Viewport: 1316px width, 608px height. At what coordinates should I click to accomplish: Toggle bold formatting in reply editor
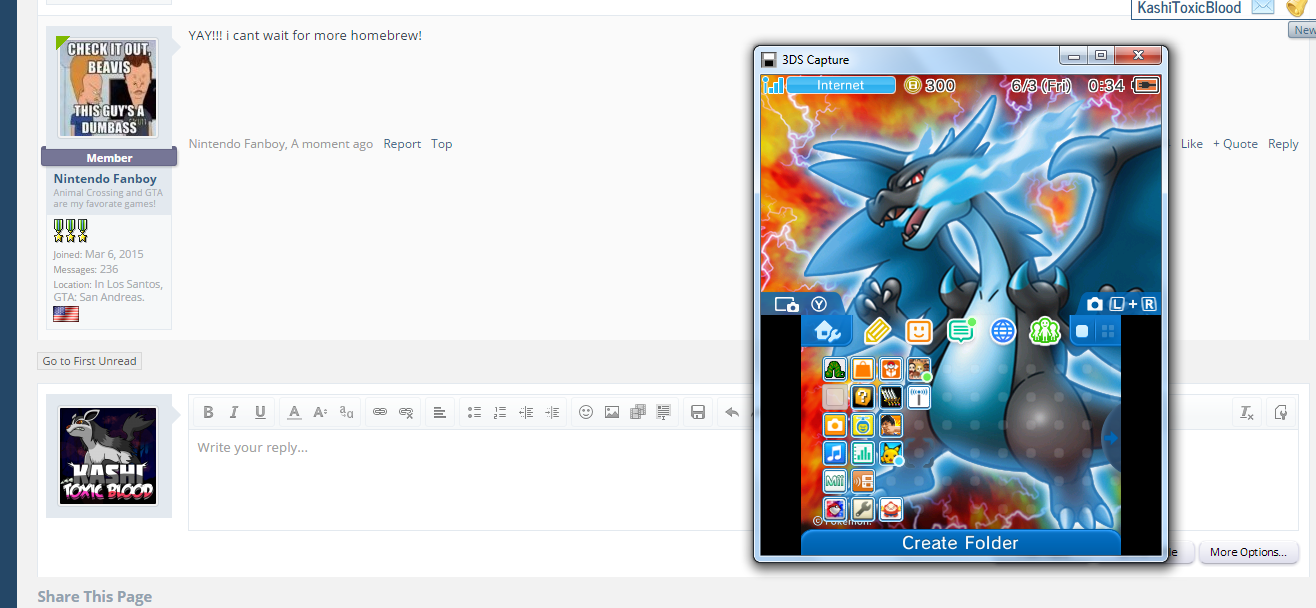tap(208, 412)
